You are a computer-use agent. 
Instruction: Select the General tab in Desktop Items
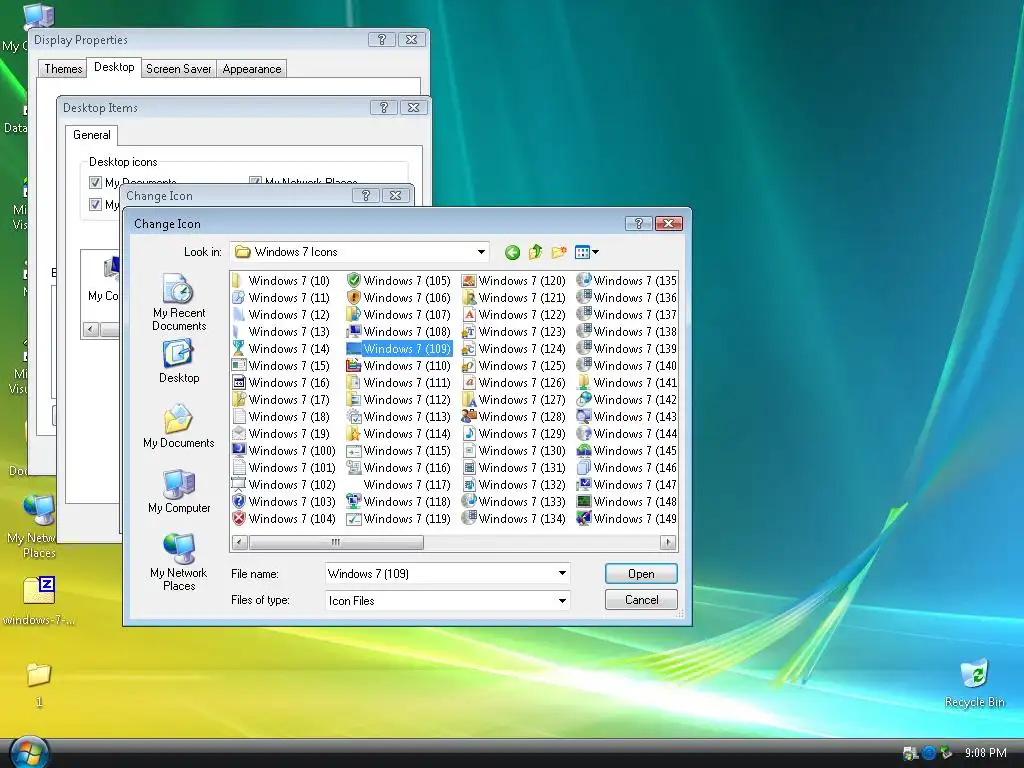tap(91, 135)
